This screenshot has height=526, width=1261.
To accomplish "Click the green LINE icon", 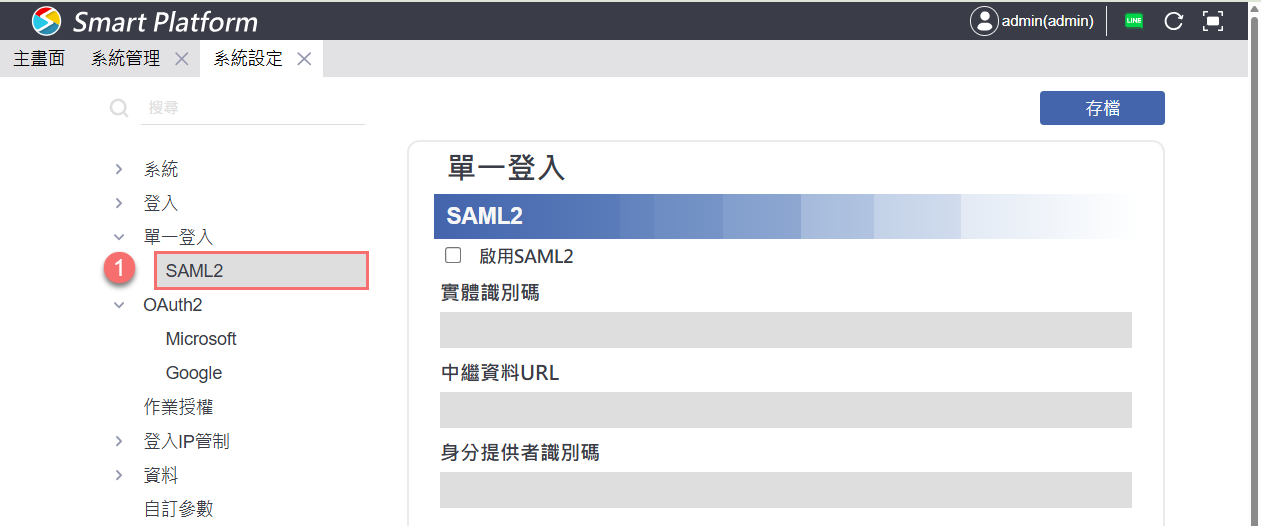I will pyautogui.click(x=1133, y=20).
